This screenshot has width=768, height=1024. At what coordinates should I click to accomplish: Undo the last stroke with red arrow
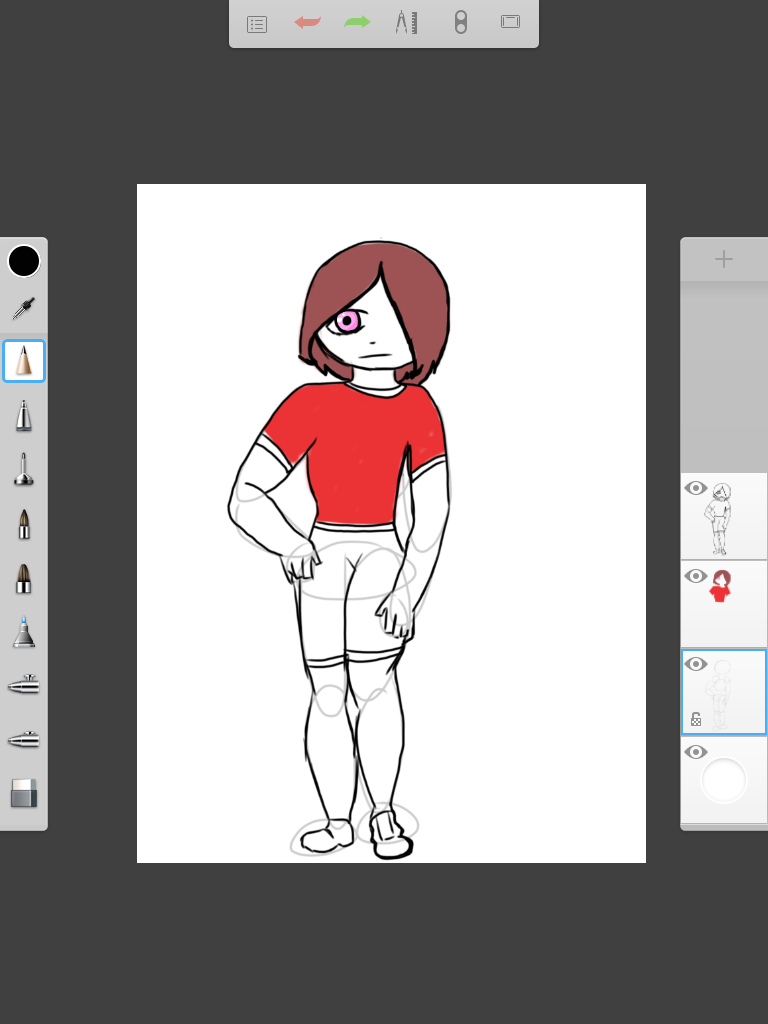click(x=307, y=22)
